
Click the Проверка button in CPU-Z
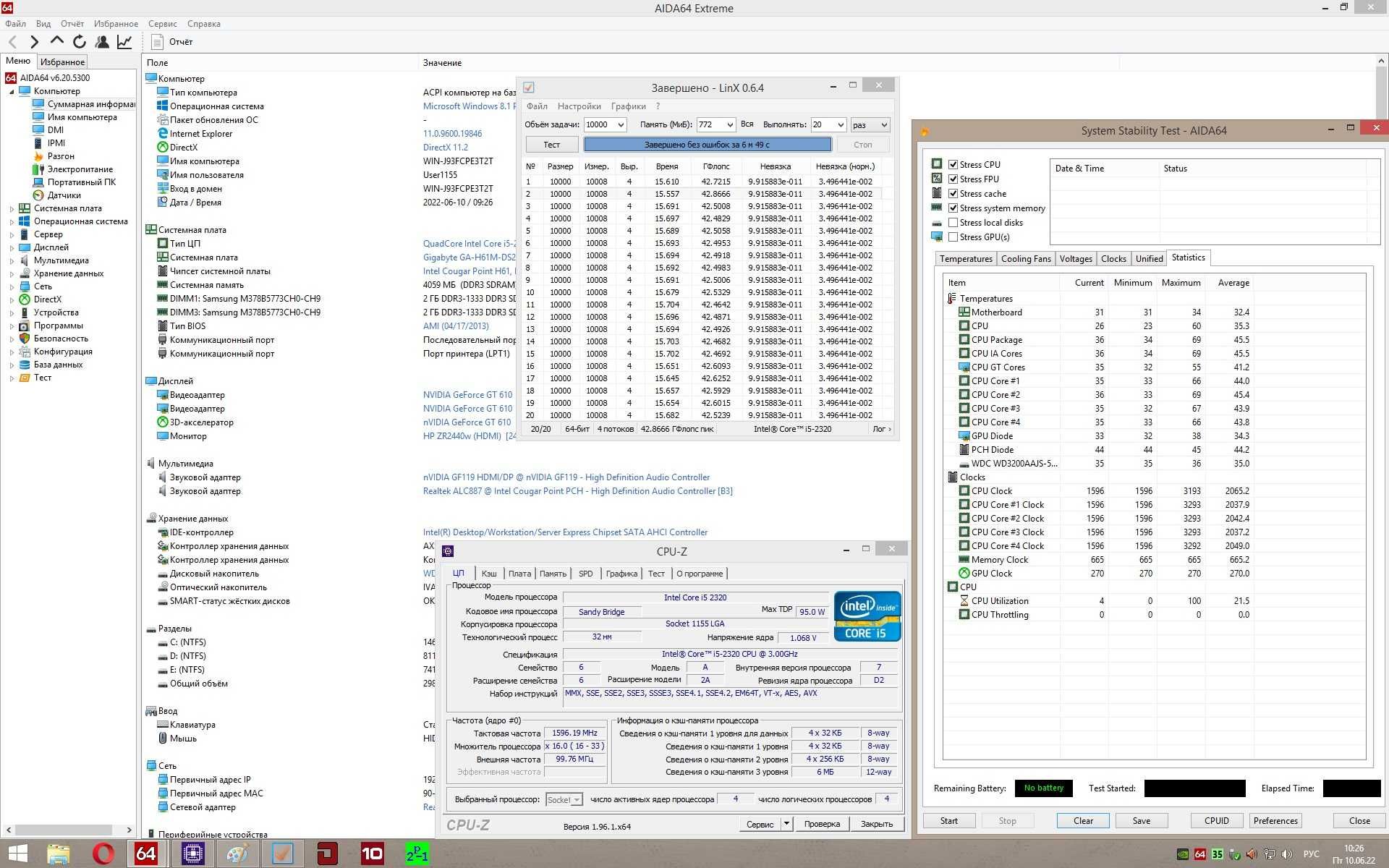point(822,824)
